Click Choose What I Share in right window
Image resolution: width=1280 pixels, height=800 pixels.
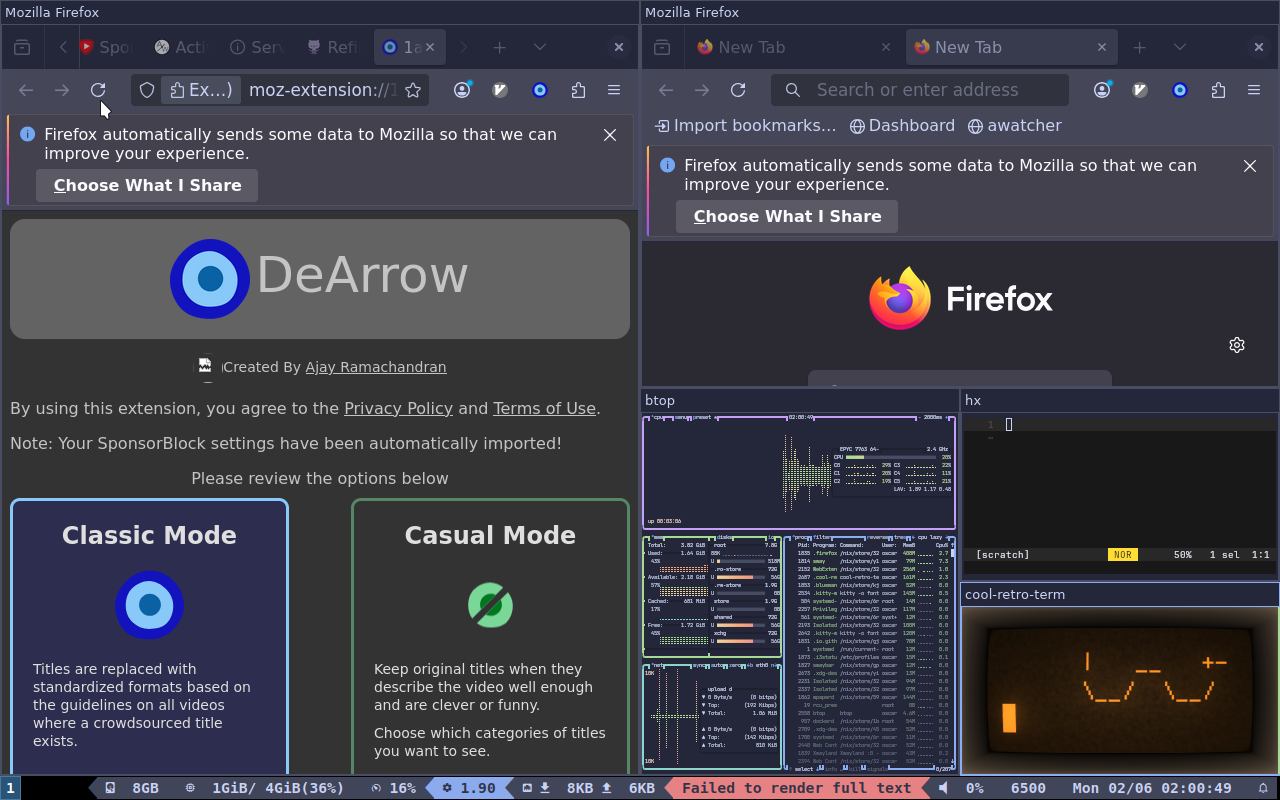[x=787, y=216]
